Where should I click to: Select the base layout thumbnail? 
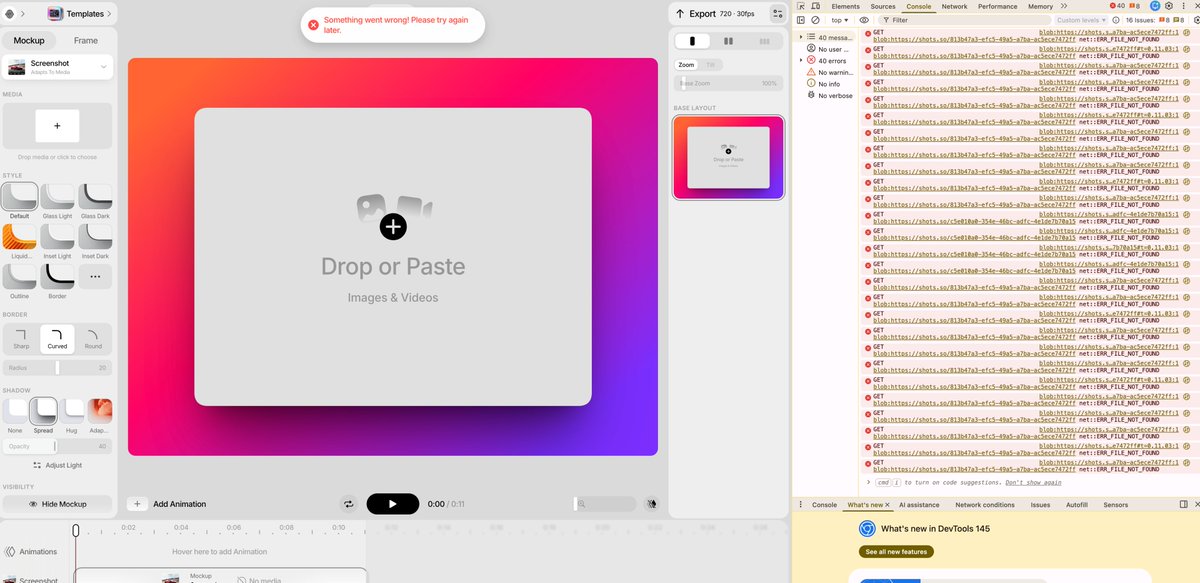point(728,157)
